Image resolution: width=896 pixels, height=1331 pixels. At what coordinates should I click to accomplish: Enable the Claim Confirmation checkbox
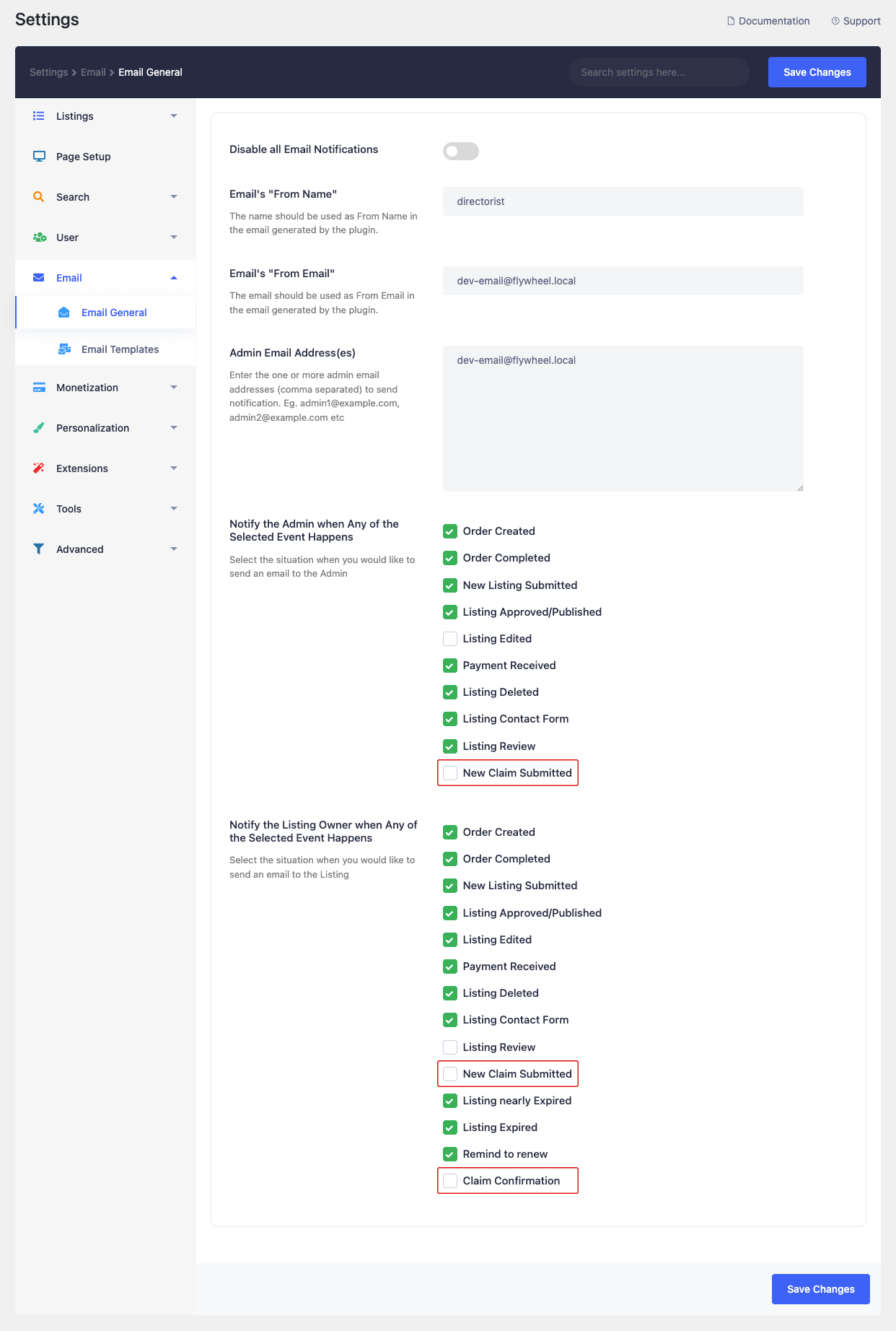coord(450,1181)
